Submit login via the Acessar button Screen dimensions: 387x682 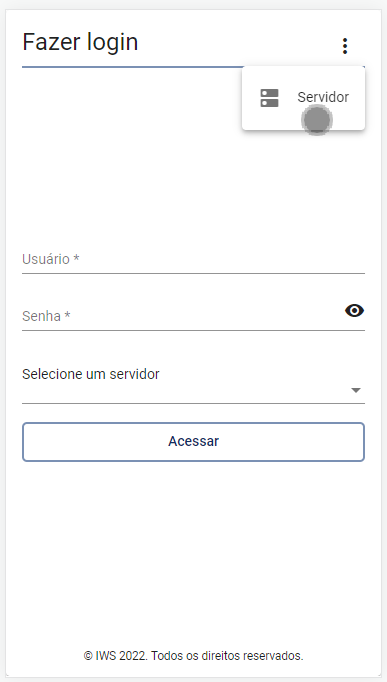tap(194, 441)
